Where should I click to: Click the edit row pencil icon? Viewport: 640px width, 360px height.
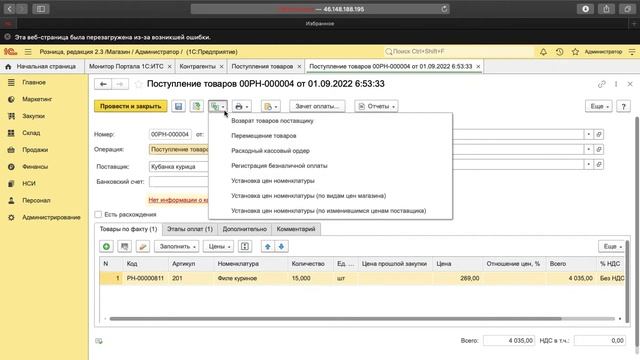click(143, 247)
